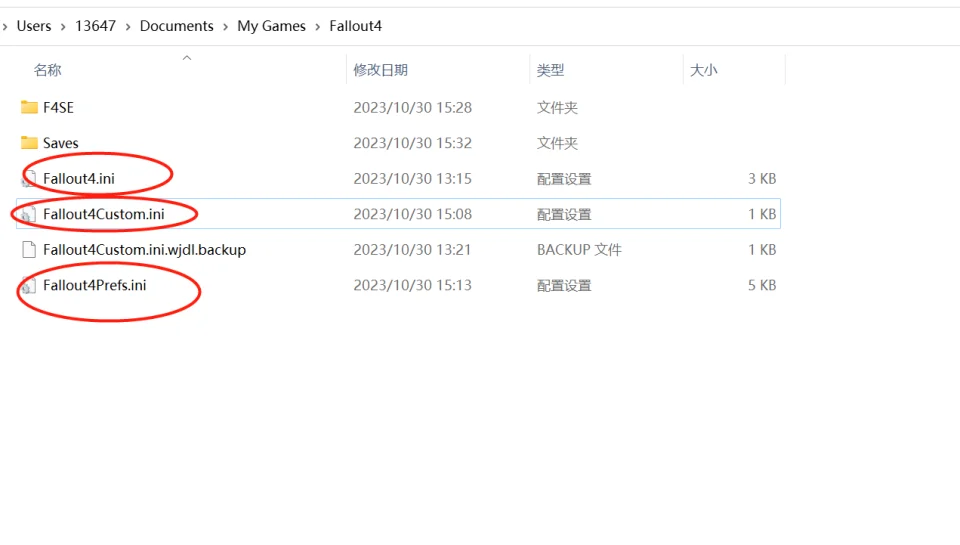Click the Users breadcrumb segment
Image resolution: width=960 pixels, height=545 pixels.
(x=34, y=26)
